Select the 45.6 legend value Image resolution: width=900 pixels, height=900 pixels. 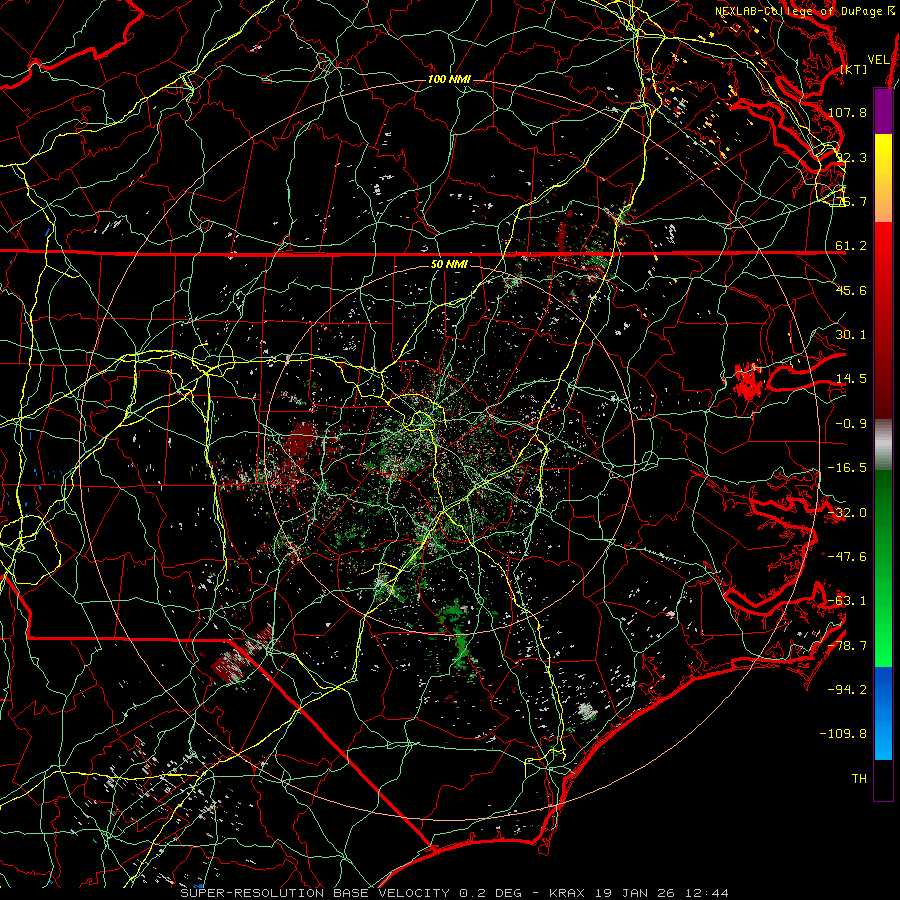point(851,290)
